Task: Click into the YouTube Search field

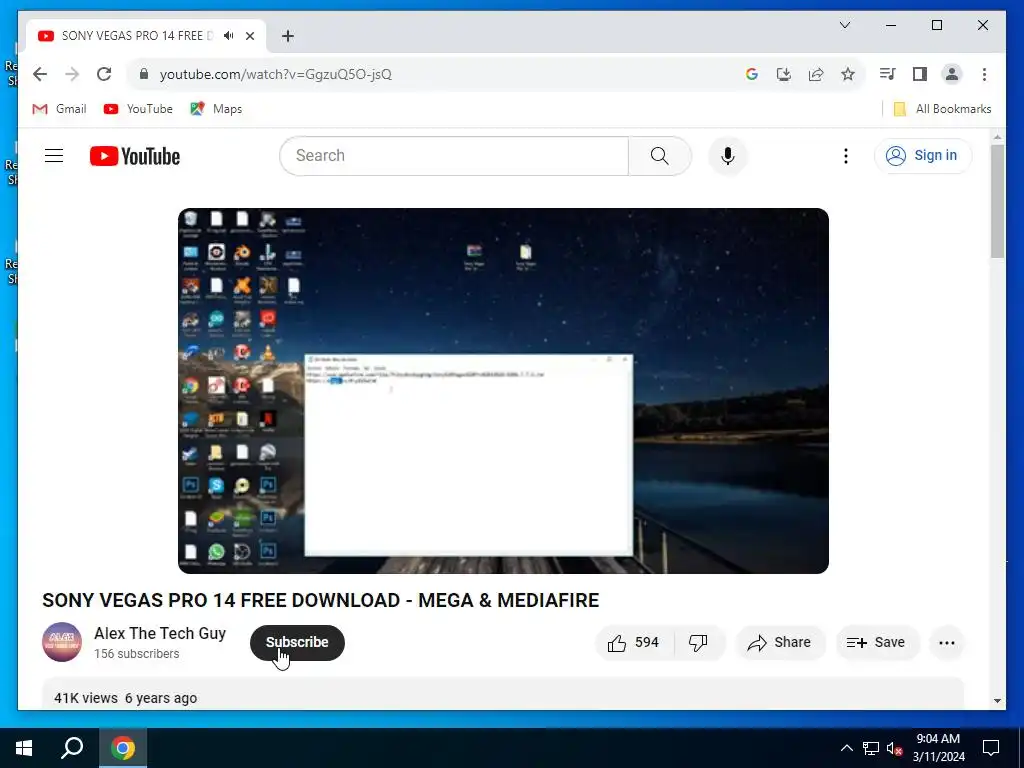Action: click(x=454, y=155)
